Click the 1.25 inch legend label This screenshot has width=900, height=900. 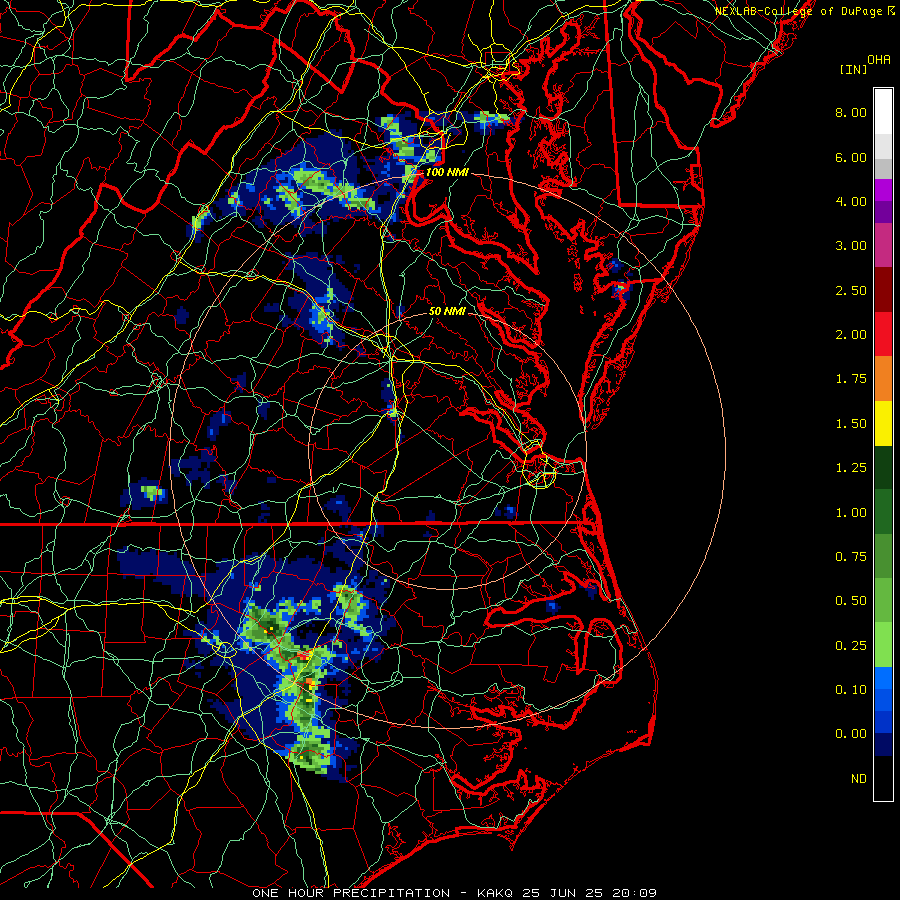[x=851, y=468]
